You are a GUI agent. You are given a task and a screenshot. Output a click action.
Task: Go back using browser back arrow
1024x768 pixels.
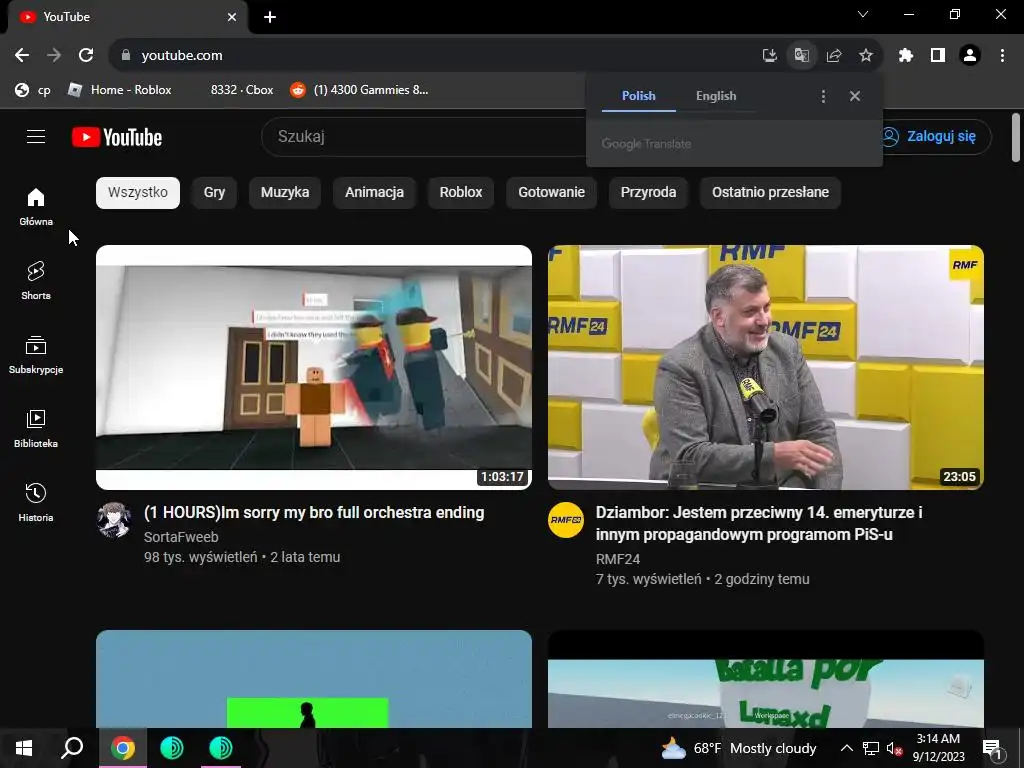[x=22, y=56]
